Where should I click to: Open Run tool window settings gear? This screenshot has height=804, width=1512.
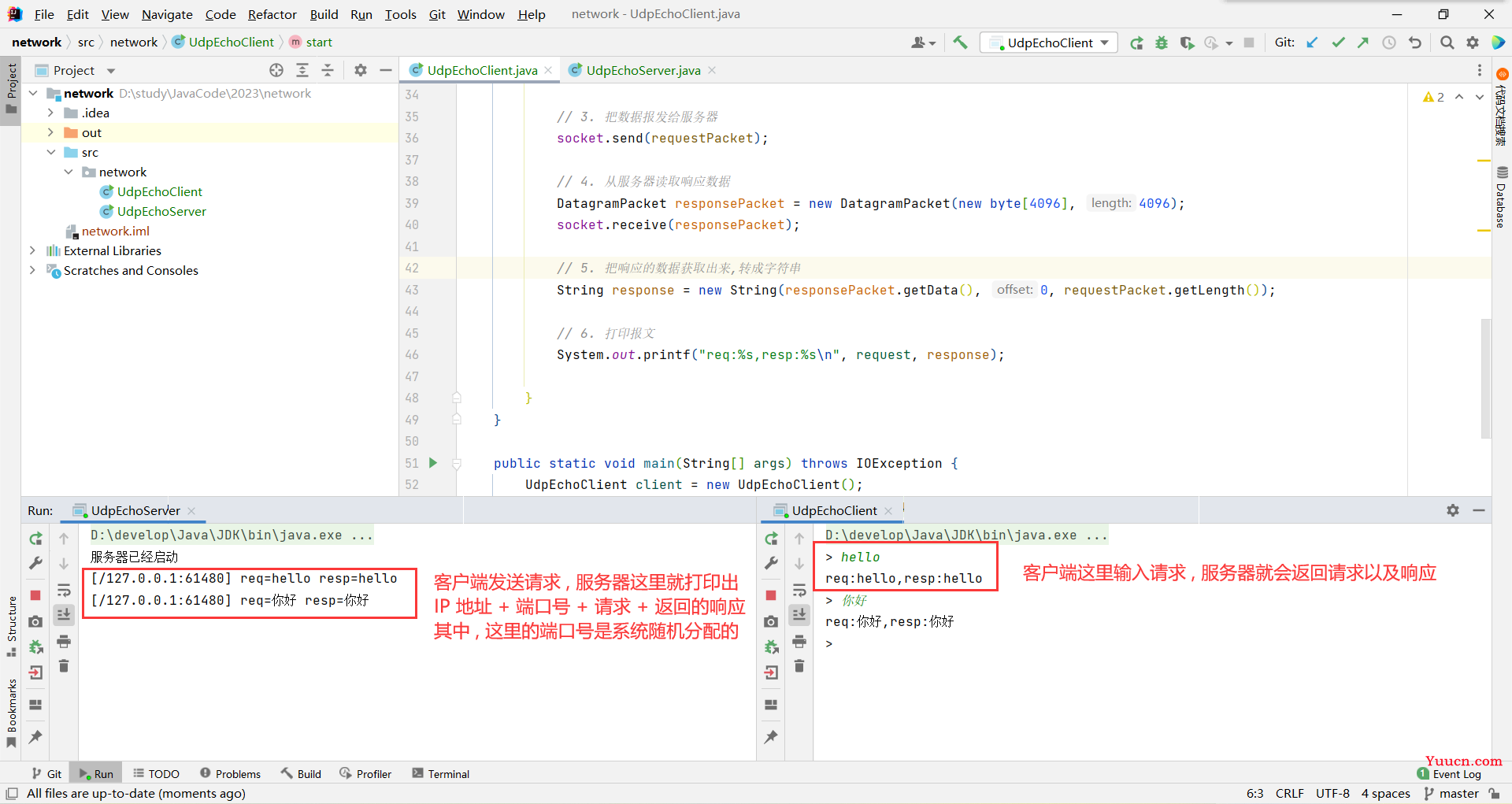[1453, 510]
